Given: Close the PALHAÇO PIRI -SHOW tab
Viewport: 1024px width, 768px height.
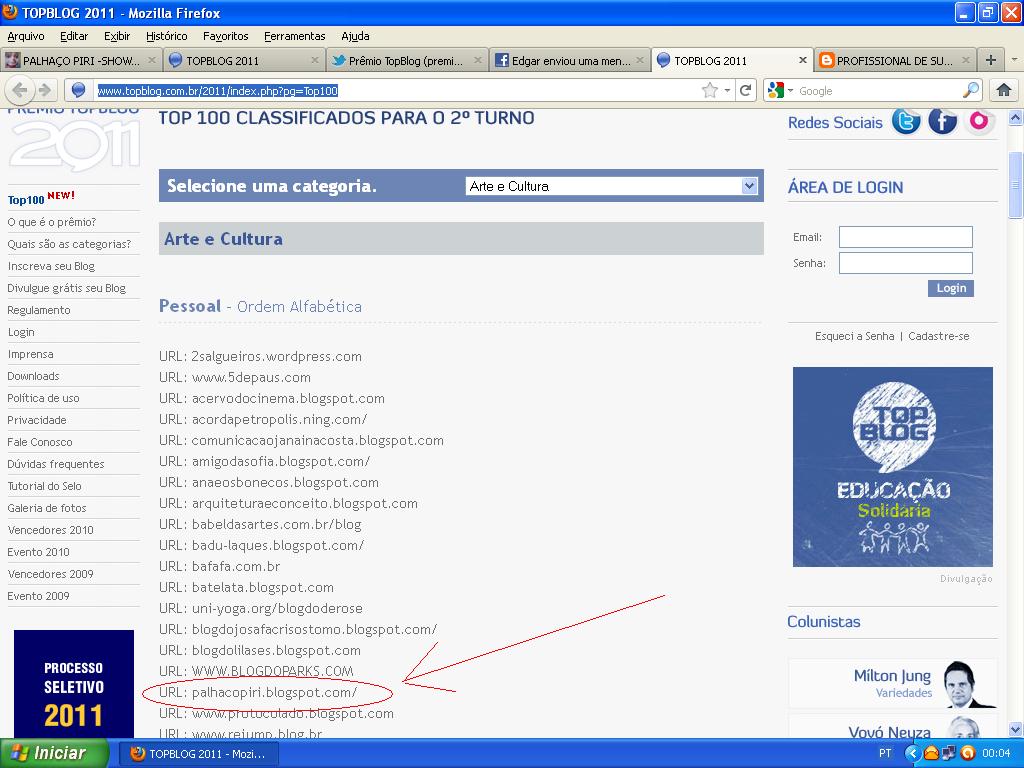Looking at the screenshot, I should pyautogui.click(x=152, y=60).
